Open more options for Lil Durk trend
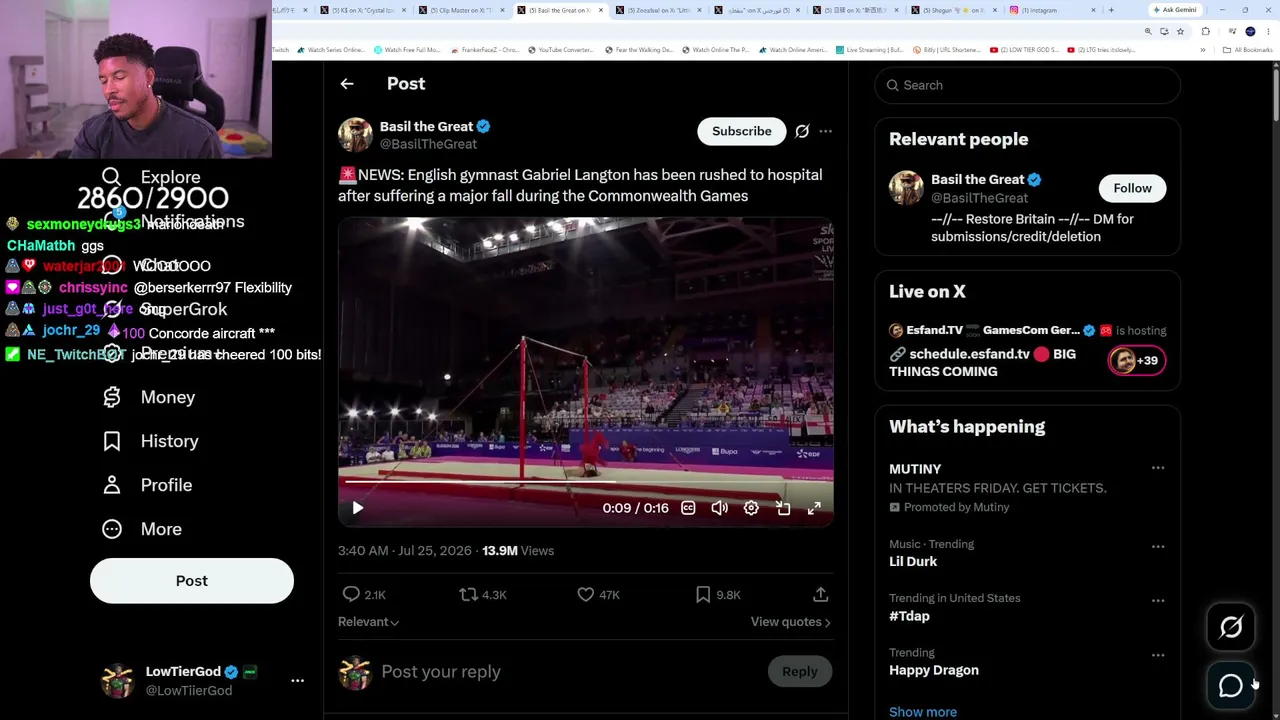 coord(1158,546)
